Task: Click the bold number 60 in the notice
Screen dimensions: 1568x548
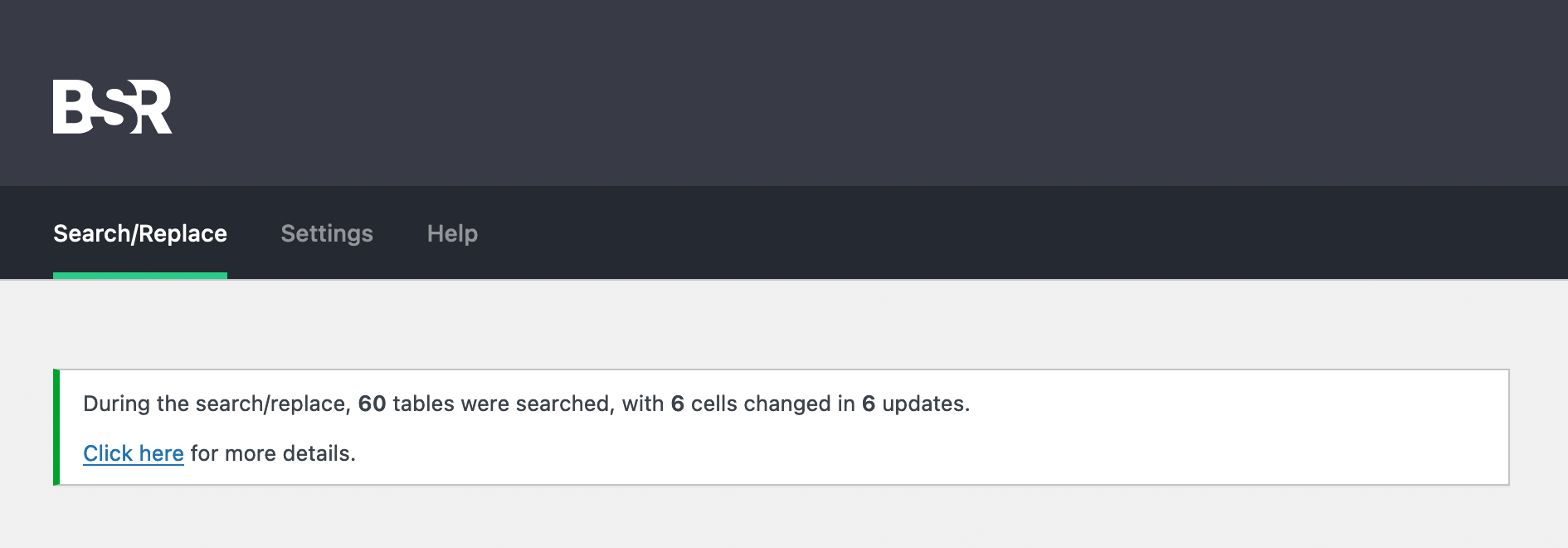Action: pos(372,404)
